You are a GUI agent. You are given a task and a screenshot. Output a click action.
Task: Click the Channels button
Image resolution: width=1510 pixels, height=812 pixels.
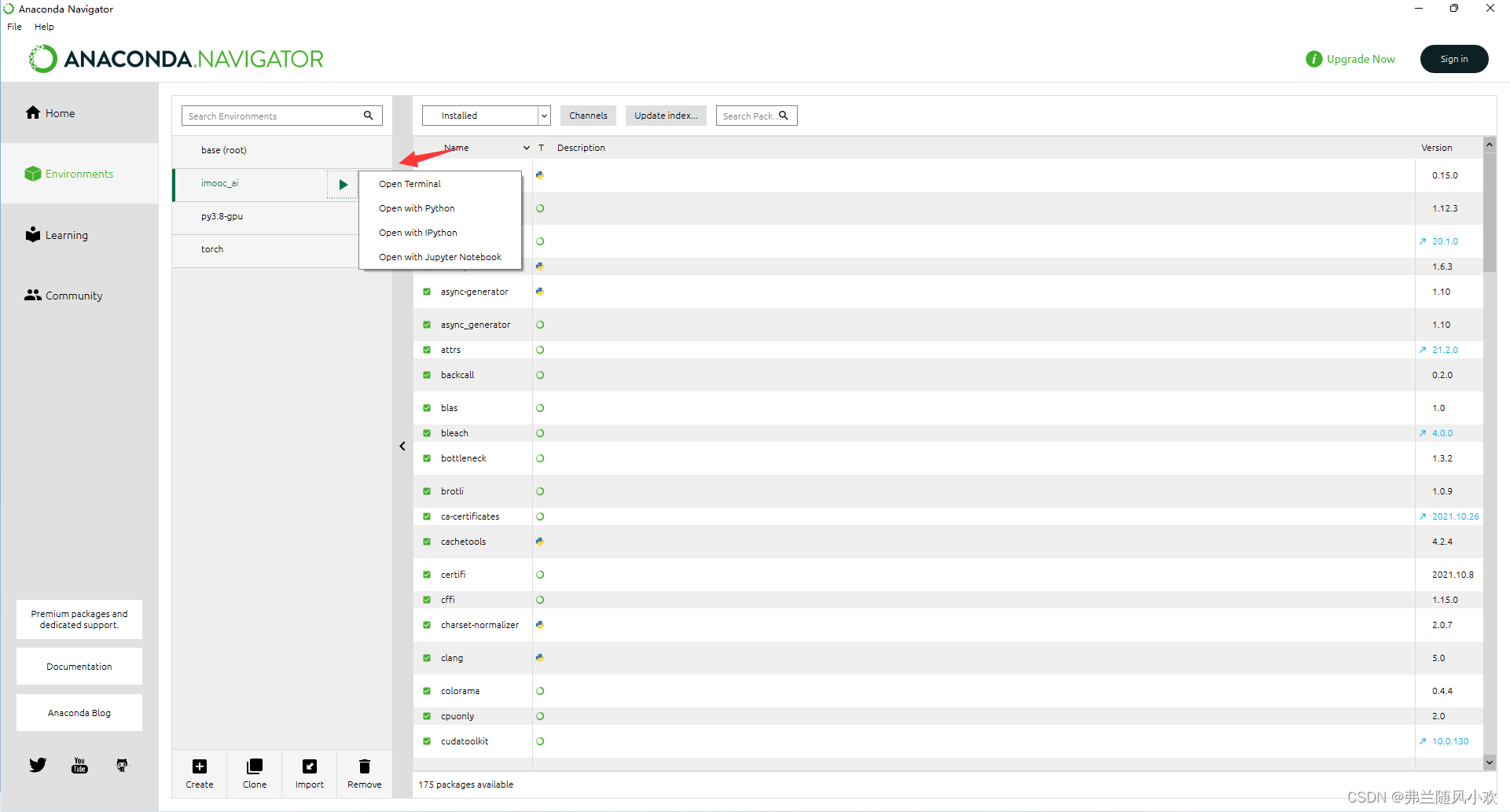click(x=588, y=116)
